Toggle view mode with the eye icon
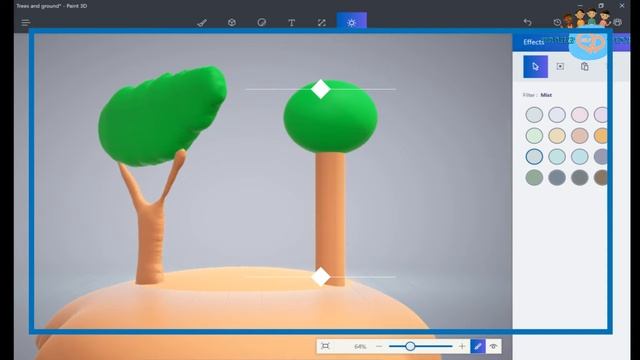Screen dimensions: 640x360 point(493,347)
